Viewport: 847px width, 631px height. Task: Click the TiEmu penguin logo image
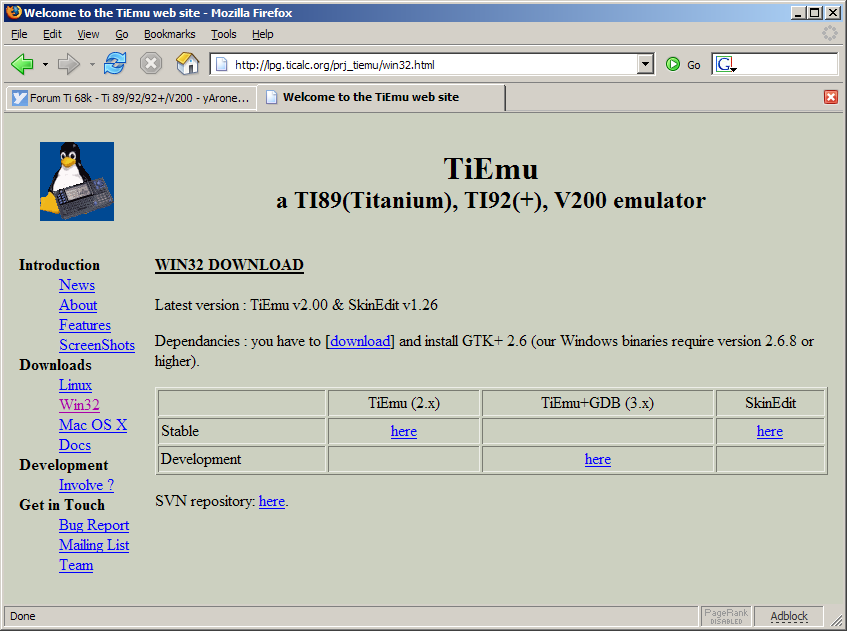point(77,181)
